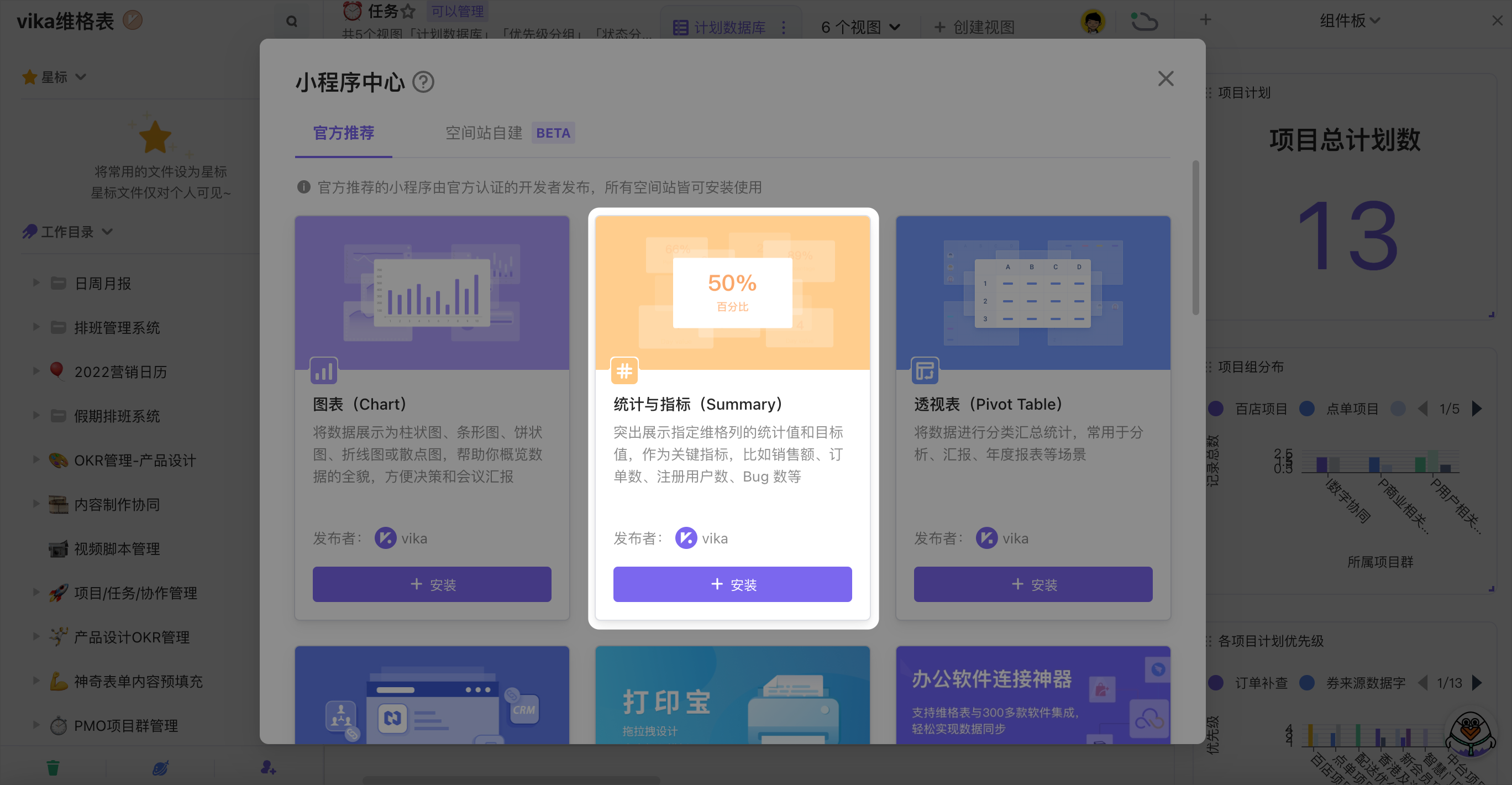1512x785 pixels.
Task: Click the next arrow on 1/13 pagination
Action: coord(1478,682)
